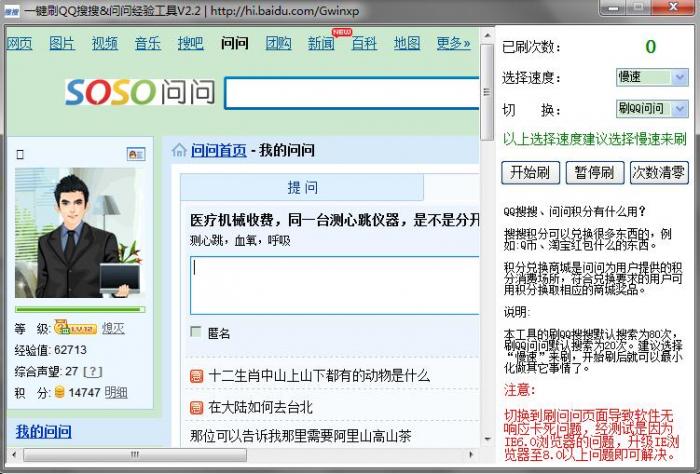Click vertical scrollbar down arrow
The image size is (700, 474).
487,439
